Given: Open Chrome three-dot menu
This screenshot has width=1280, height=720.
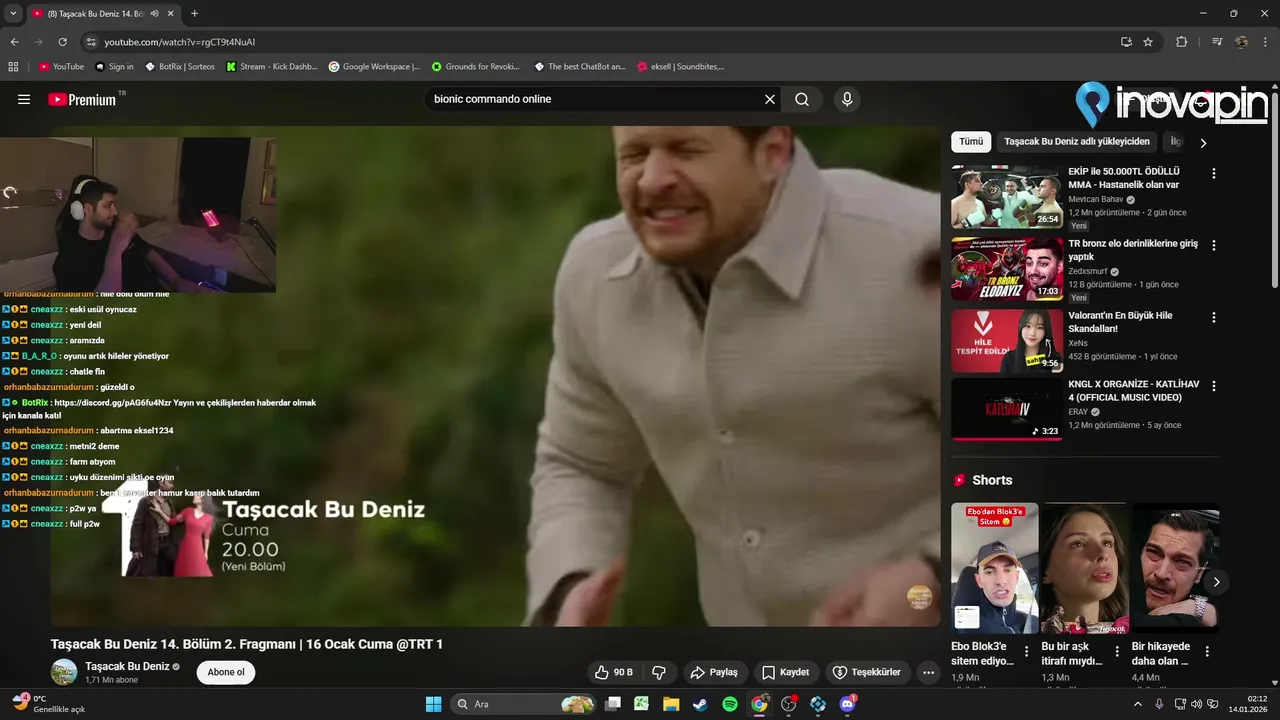Looking at the screenshot, I should tap(1265, 42).
